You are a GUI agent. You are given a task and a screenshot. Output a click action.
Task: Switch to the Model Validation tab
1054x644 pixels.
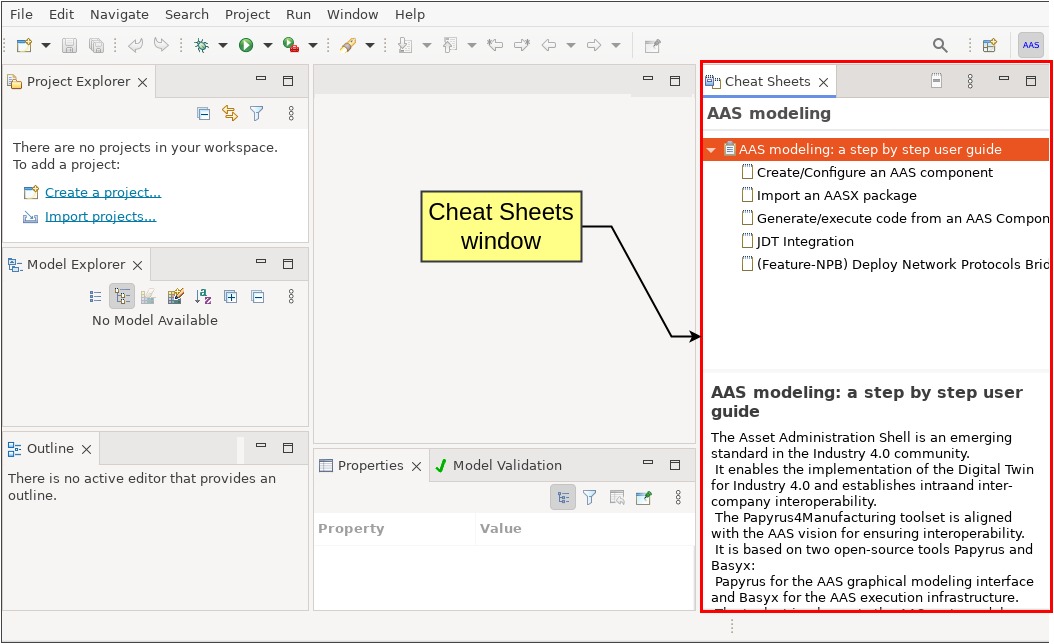(x=498, y=465)
